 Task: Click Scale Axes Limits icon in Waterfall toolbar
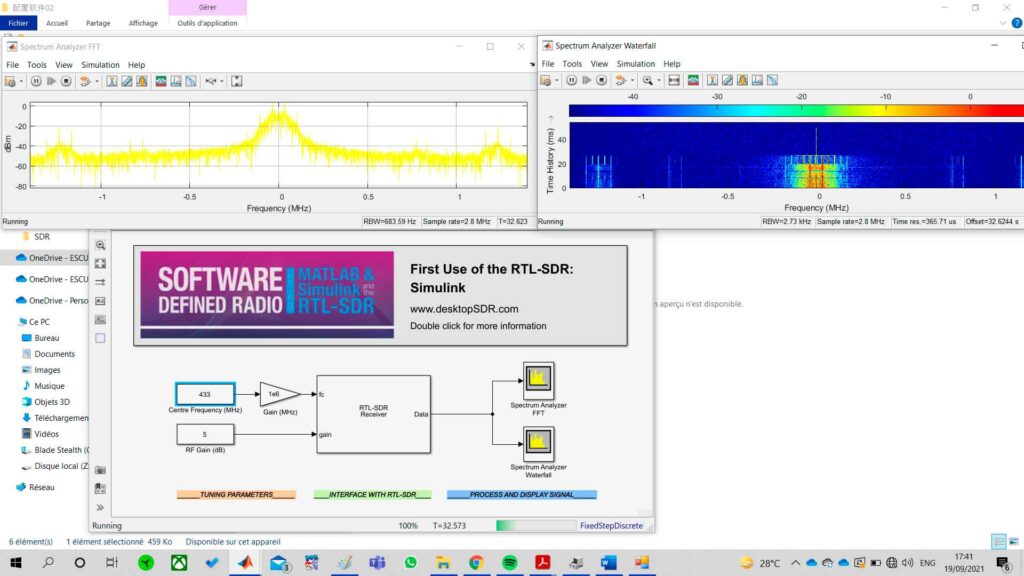click(x=674, y=80)
